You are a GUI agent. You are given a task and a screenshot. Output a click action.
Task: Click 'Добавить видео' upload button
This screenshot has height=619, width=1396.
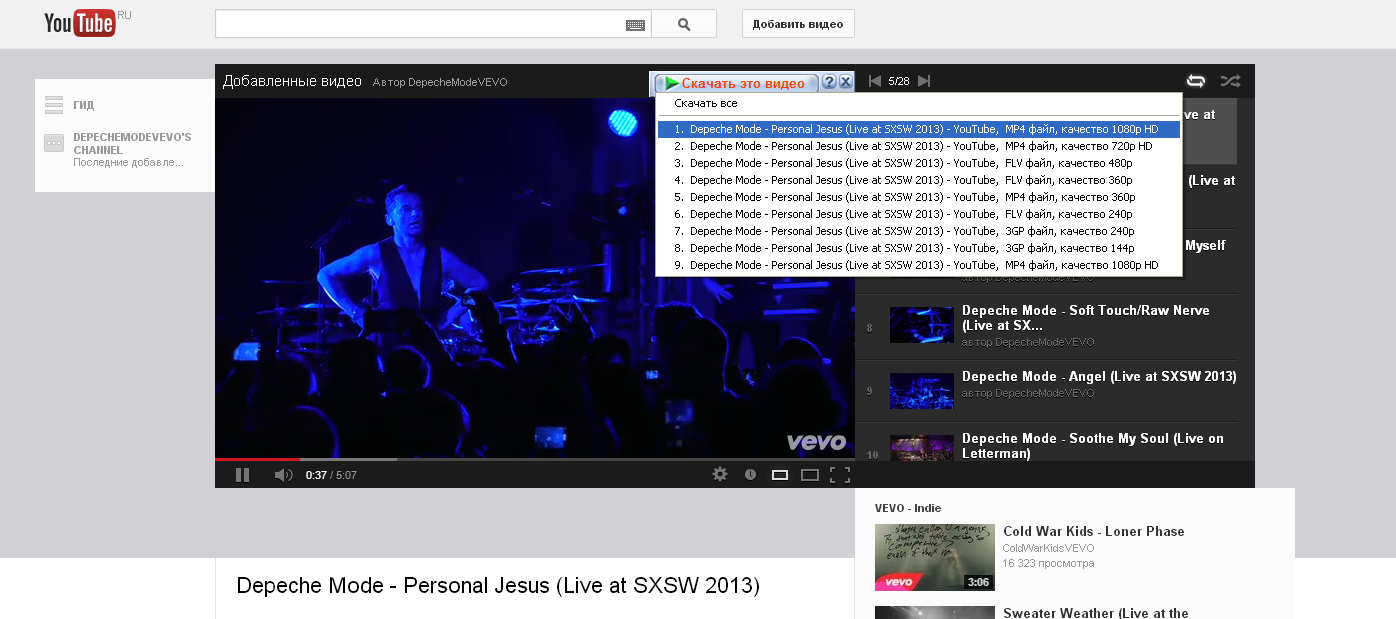[798, 24]
